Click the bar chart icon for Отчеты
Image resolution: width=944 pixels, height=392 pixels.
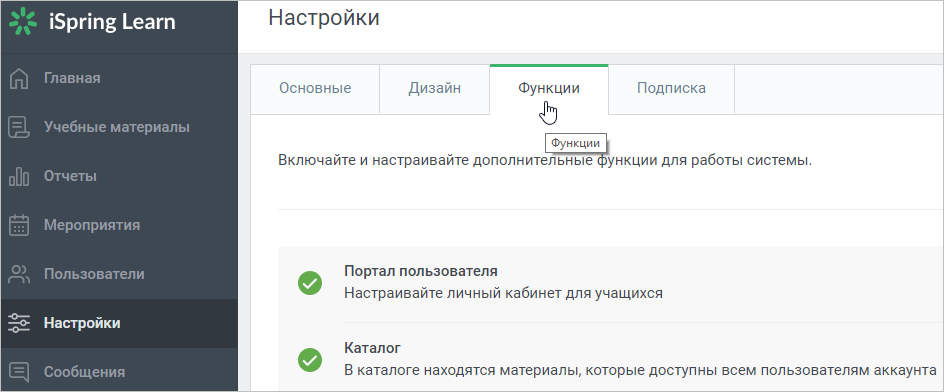click(19, 176)
